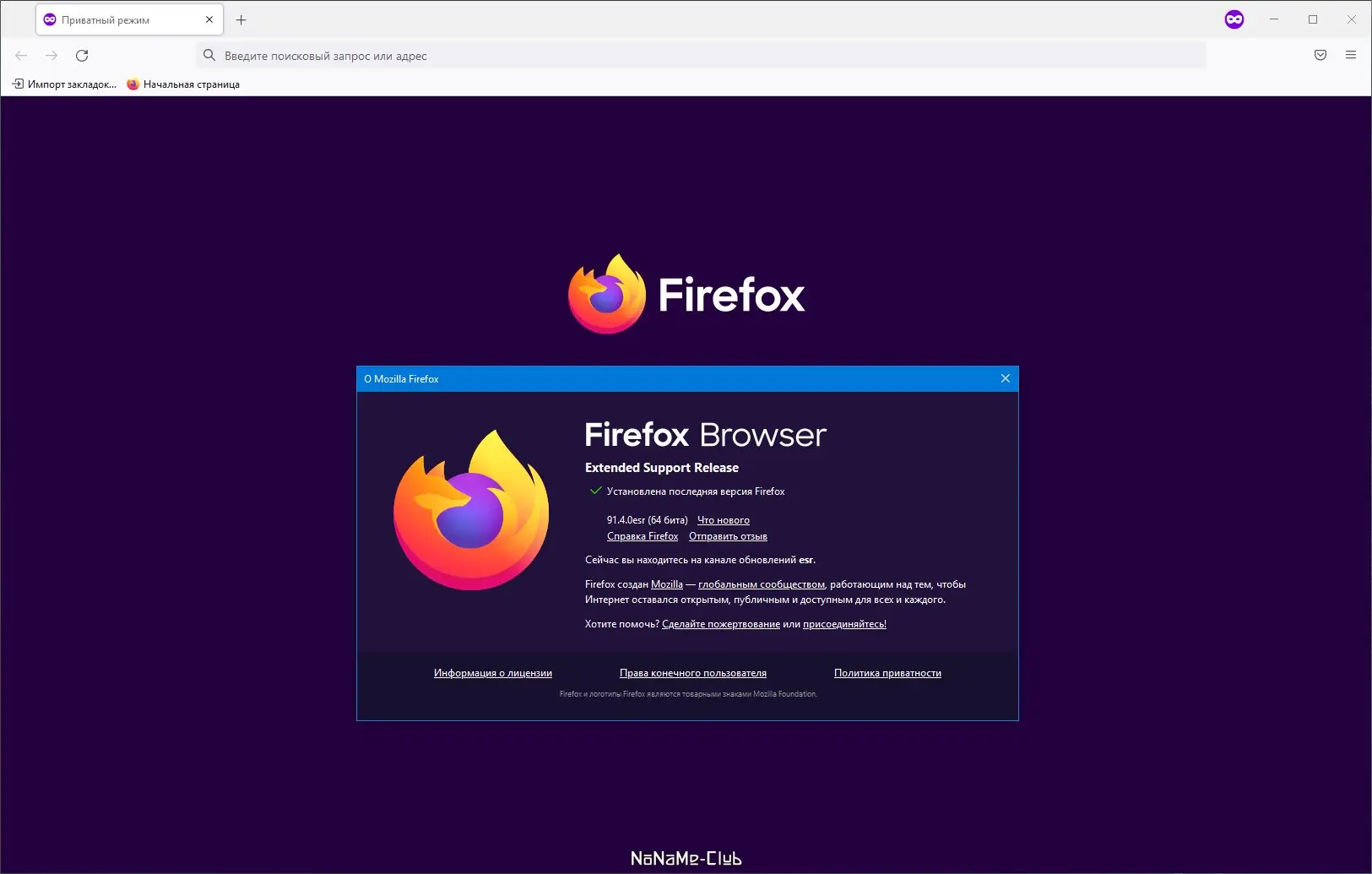
Task: Click the update channel esr sentence
Action: [700, 560]
